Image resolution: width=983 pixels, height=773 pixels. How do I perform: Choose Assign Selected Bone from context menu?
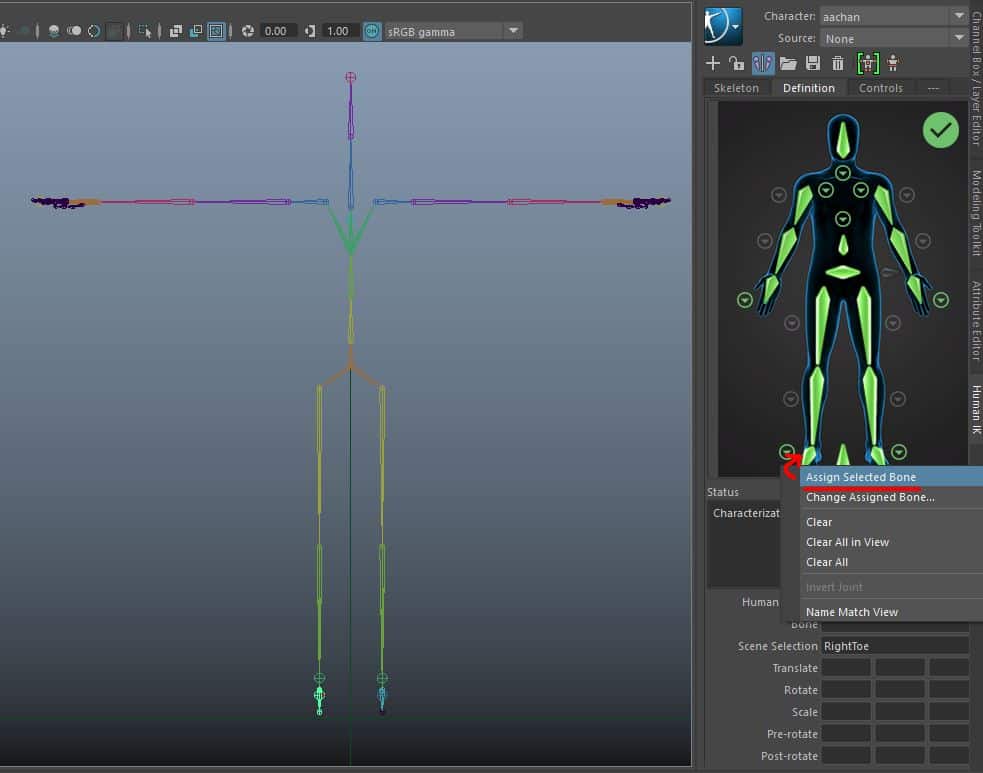tap(860, 477)
